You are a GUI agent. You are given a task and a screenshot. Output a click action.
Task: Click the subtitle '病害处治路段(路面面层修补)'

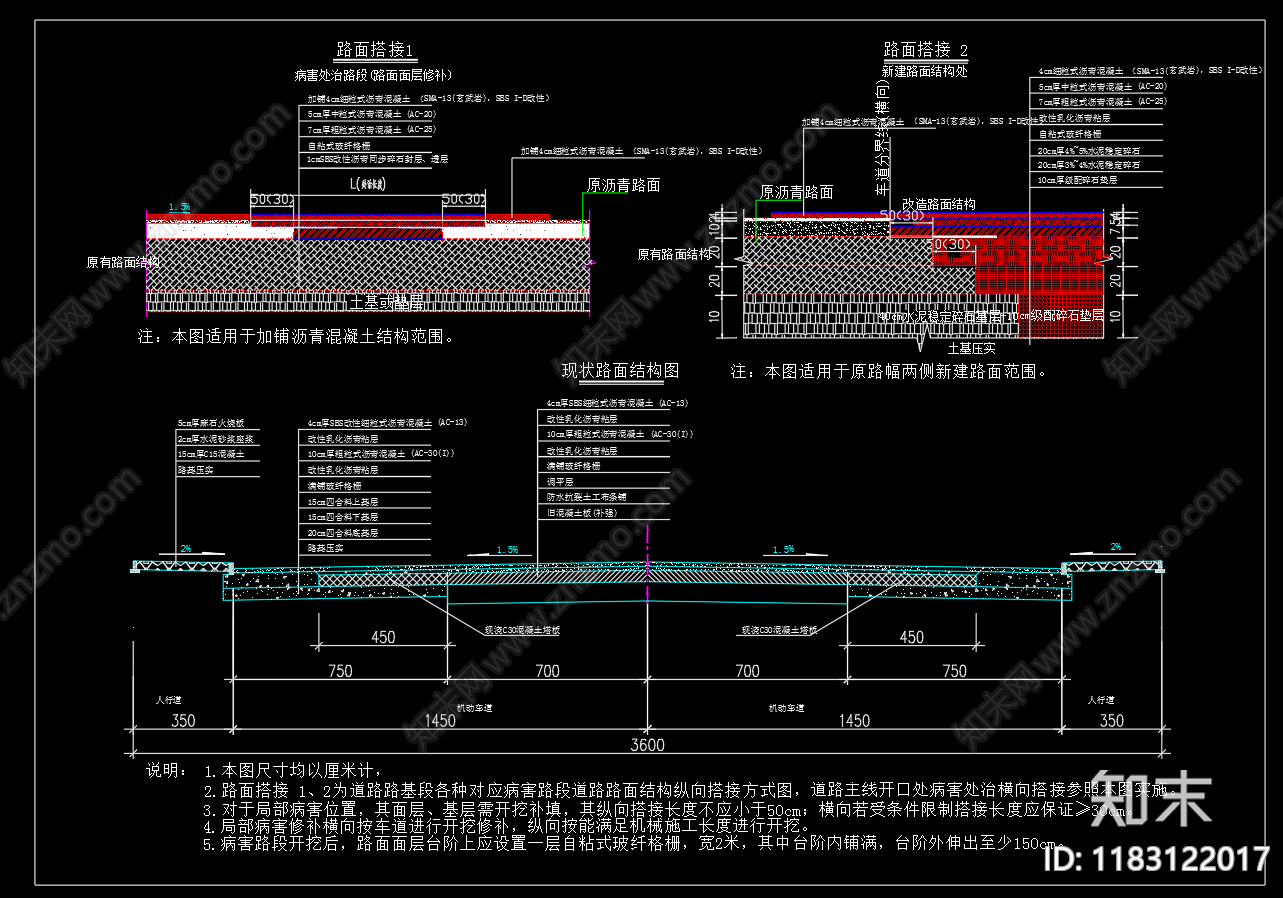click(x=374, y=75)
